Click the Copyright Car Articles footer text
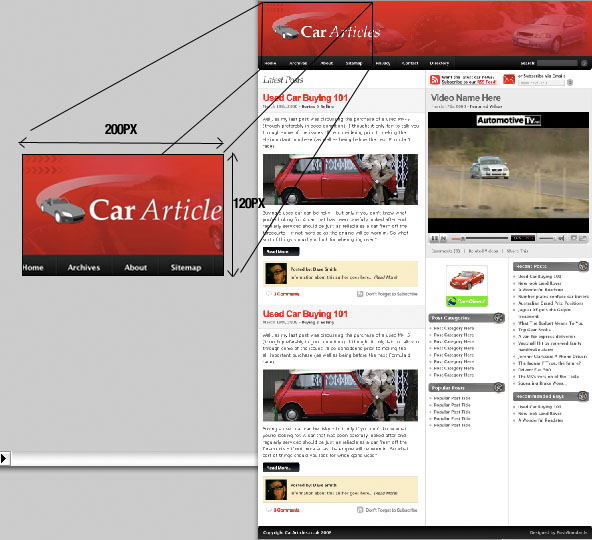Screen dimensions: 592x540 (297, 532)
